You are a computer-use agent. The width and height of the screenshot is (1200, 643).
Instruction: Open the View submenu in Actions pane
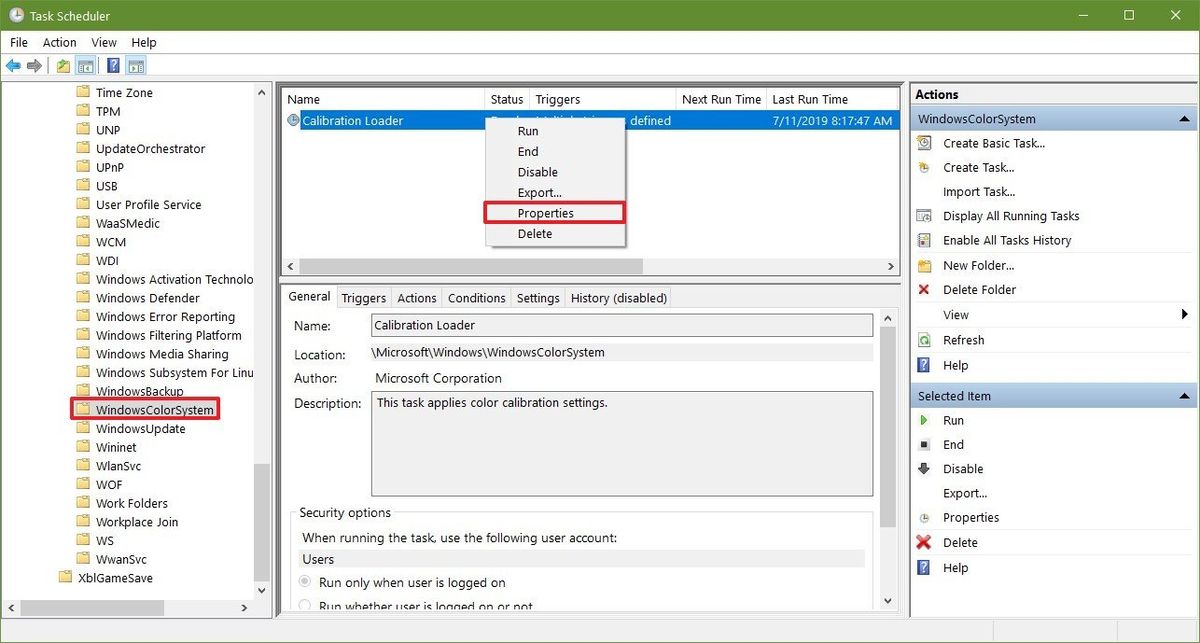pos(956,314)
